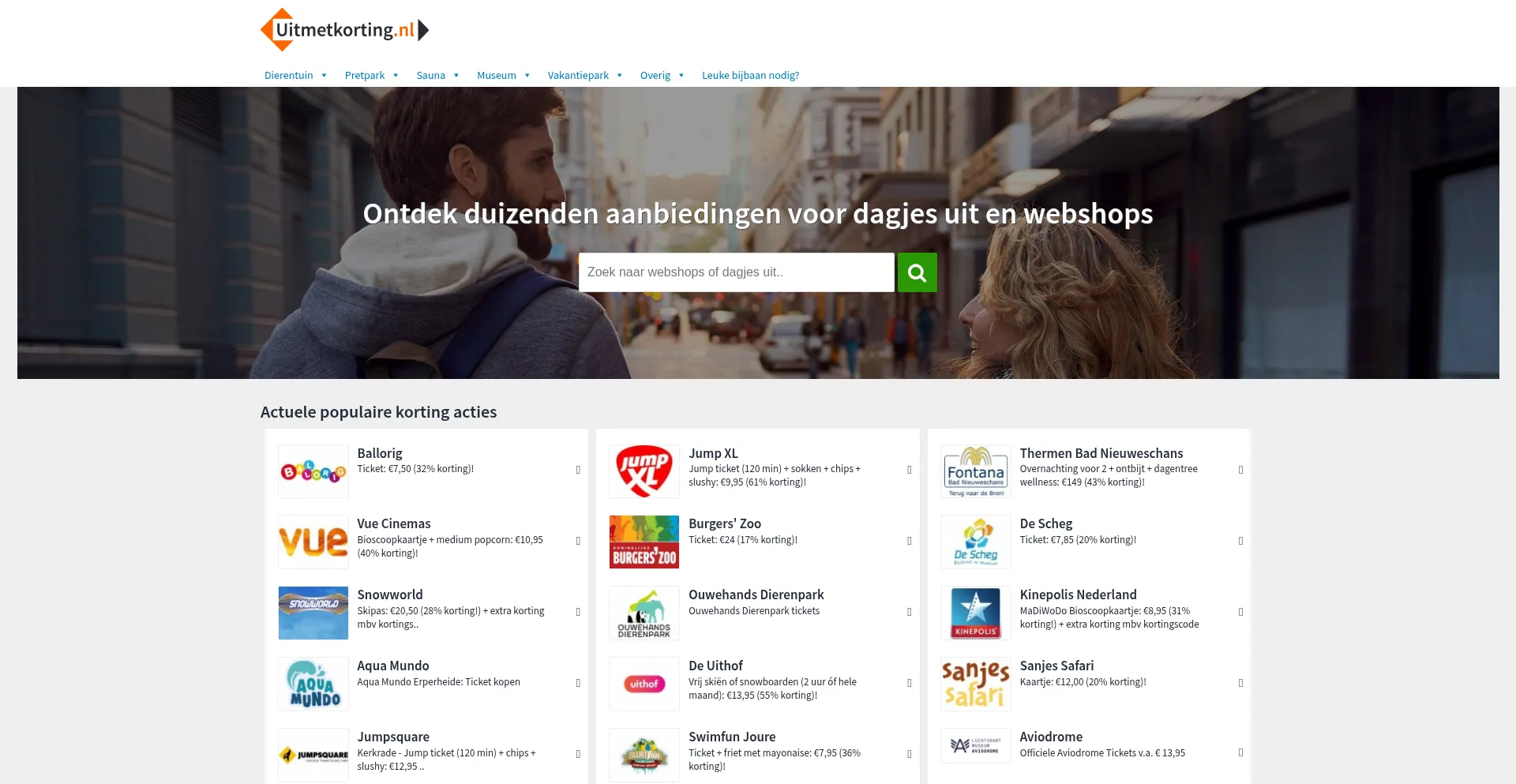
Task: Focus the Zoek naar webshops search field
Action: 737,272
